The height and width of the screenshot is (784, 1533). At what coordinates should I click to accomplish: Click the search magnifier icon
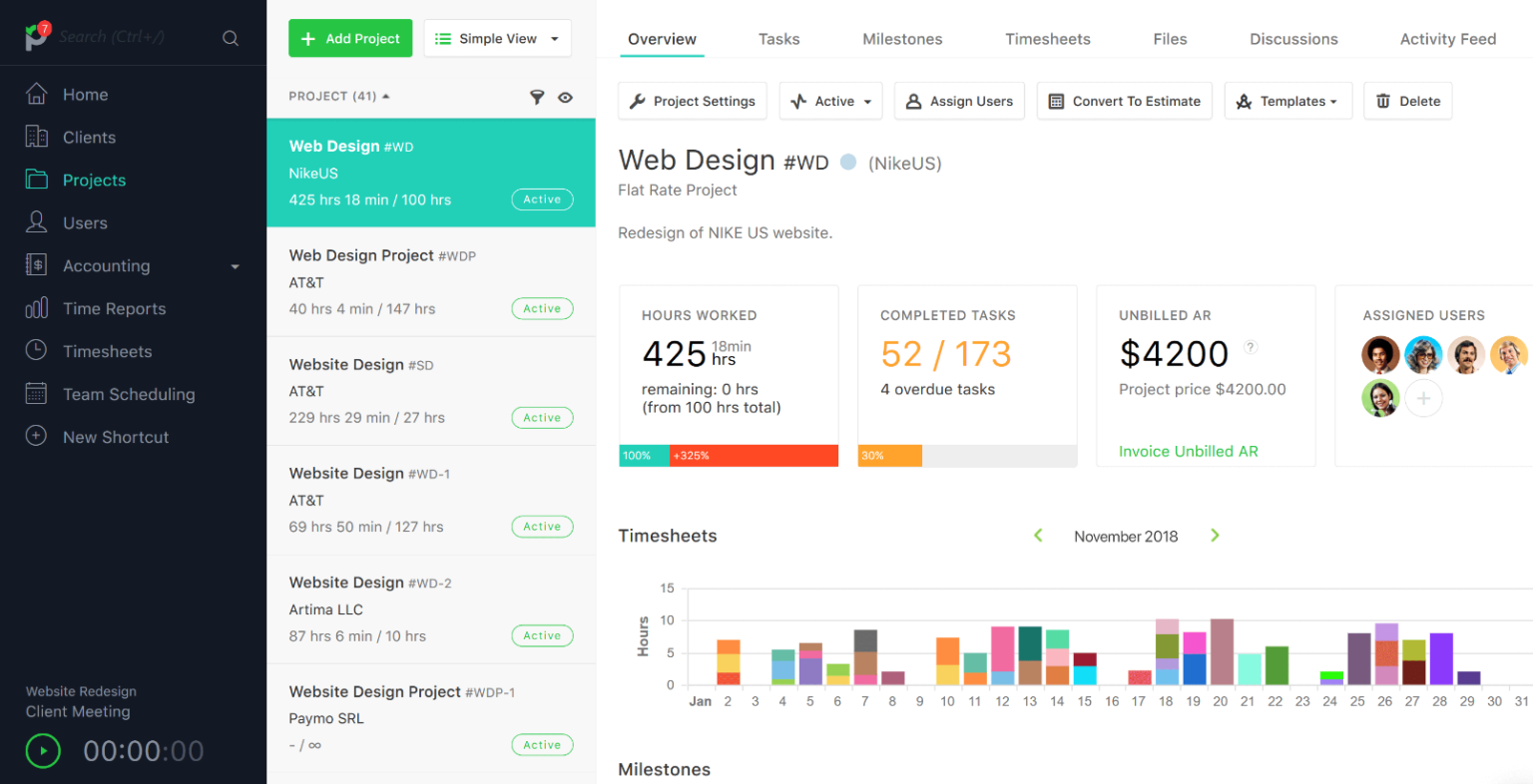pyautogui.click(x=231, y=37)
